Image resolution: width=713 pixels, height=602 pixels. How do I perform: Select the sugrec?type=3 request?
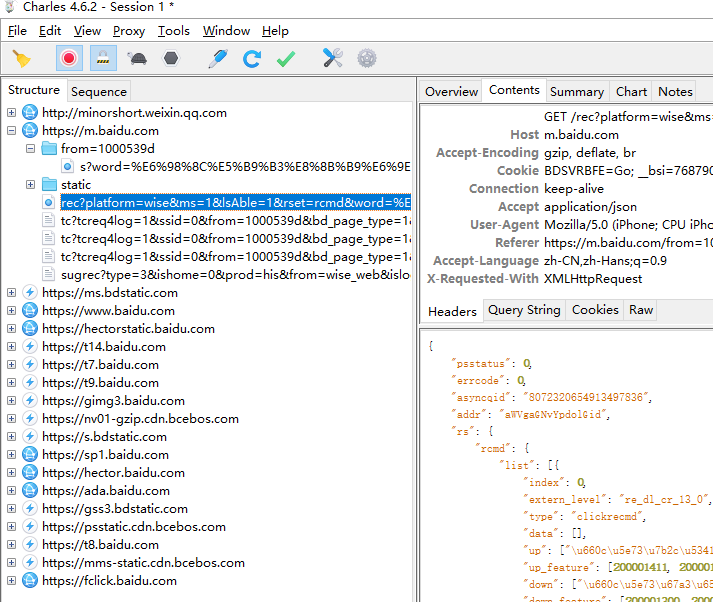coord(236,275)
